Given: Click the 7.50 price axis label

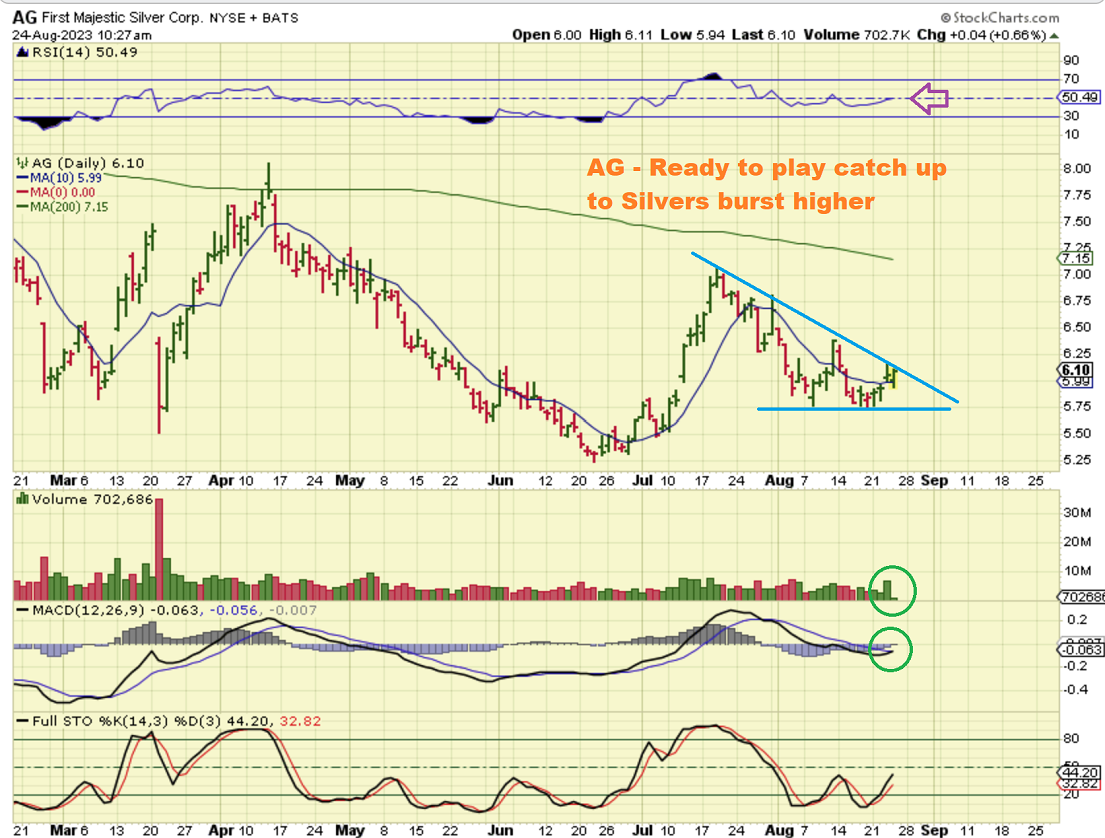Looking at the screenshot, I should click(1077, 221).
